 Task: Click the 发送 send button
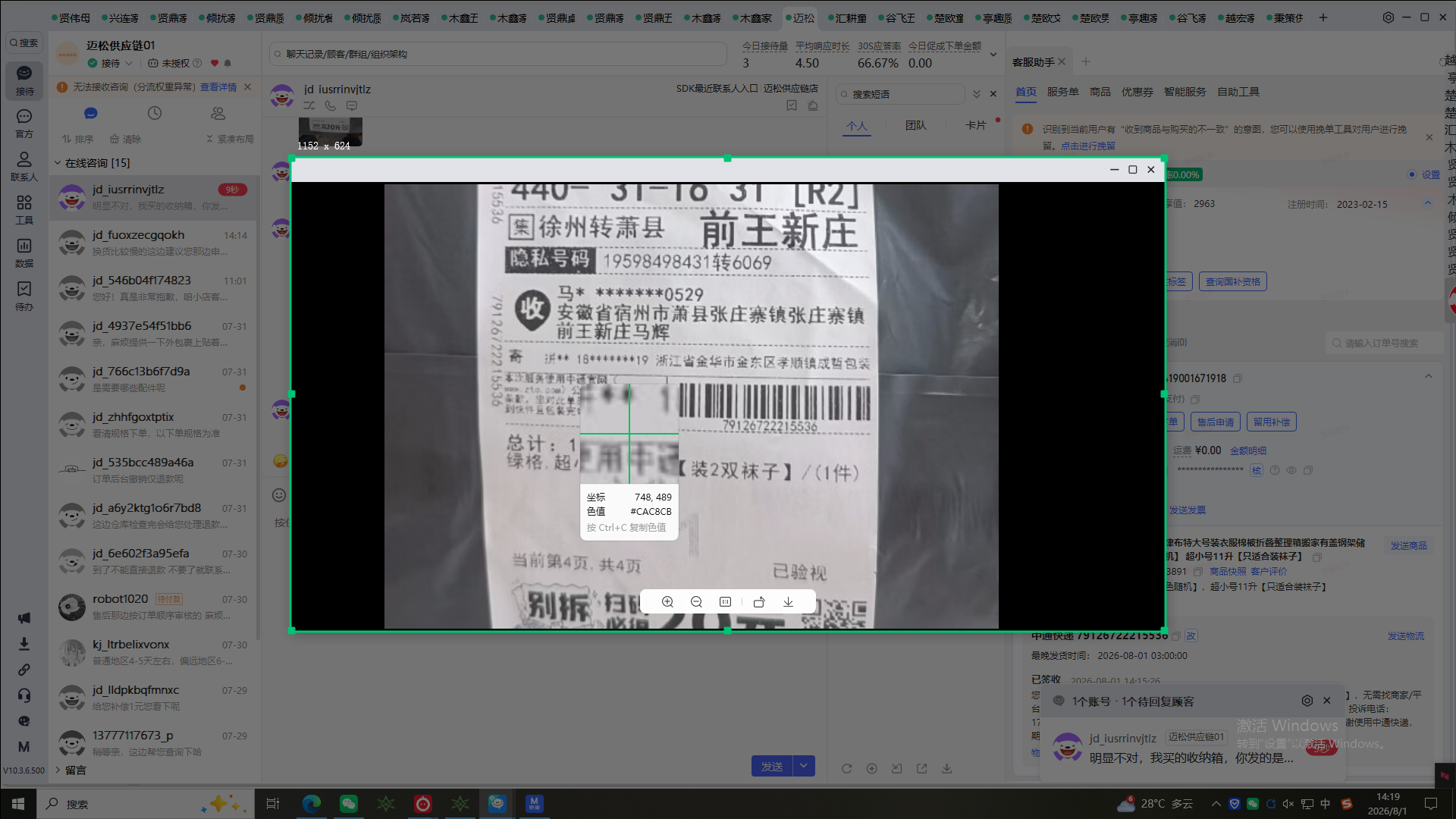(x=772, y=767)
